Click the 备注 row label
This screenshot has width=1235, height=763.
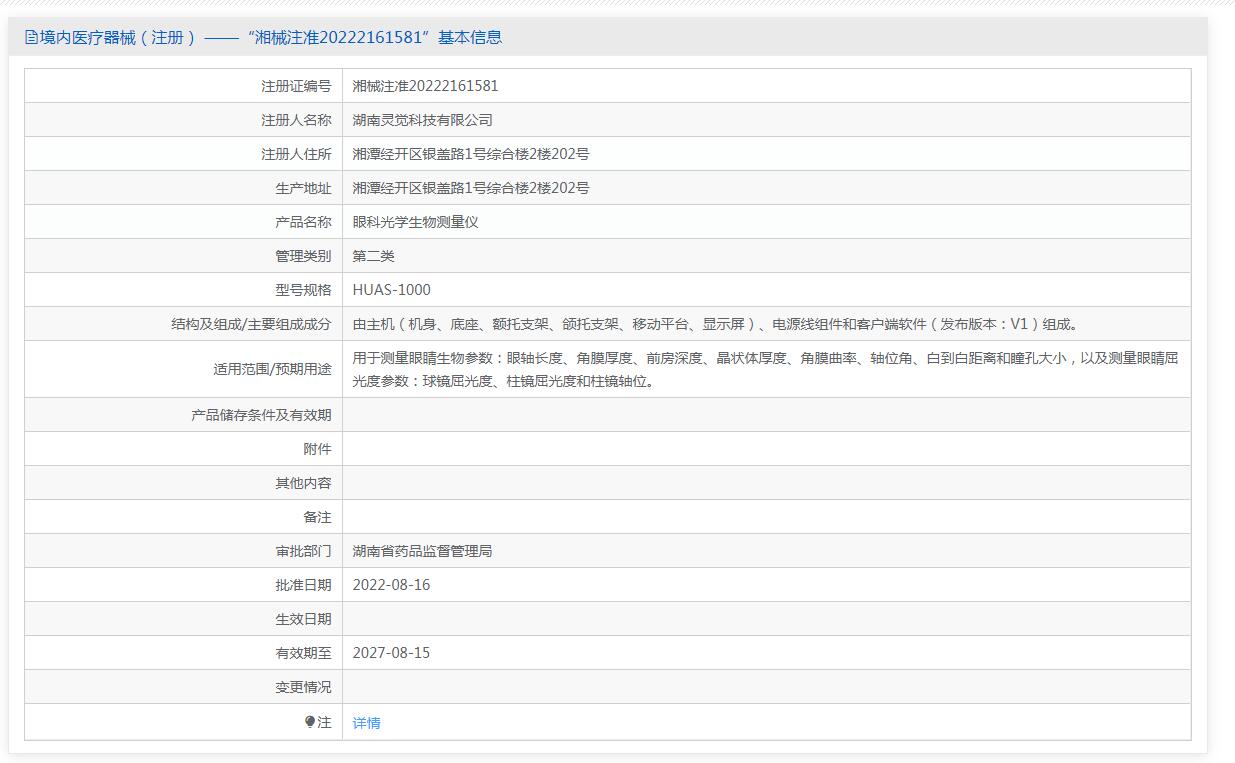click(317, 517)
